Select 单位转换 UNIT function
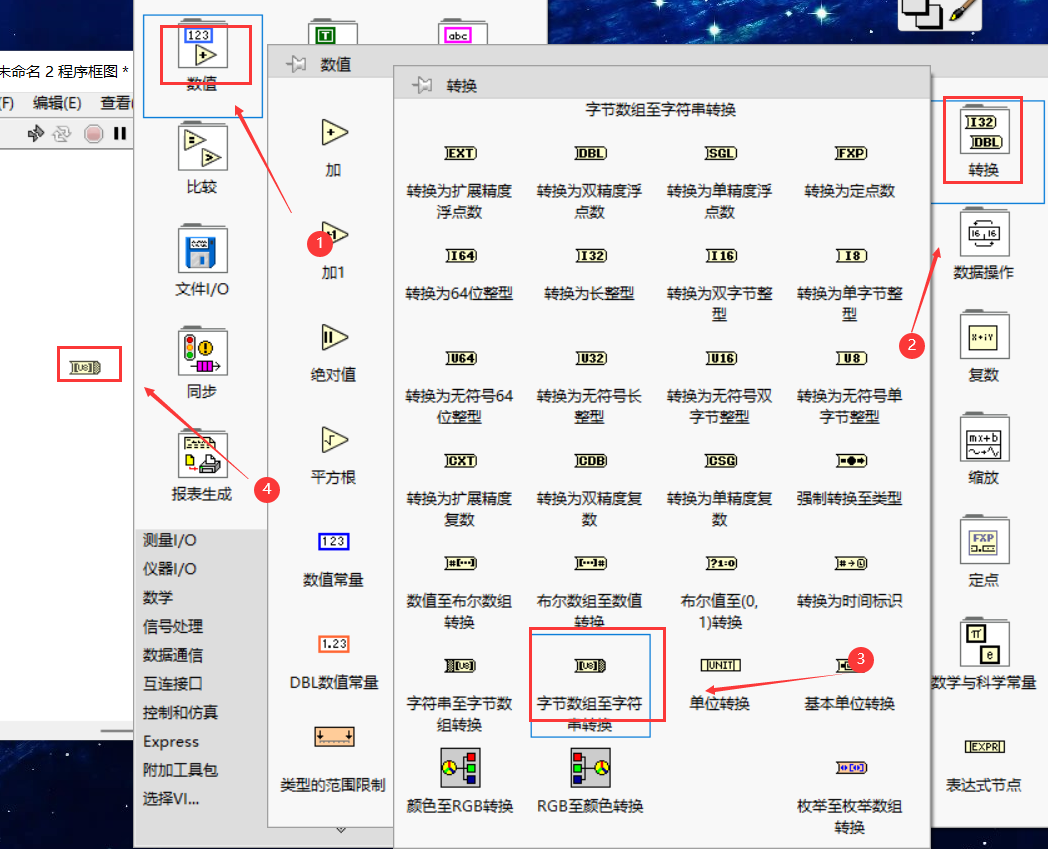 [720, 665]
